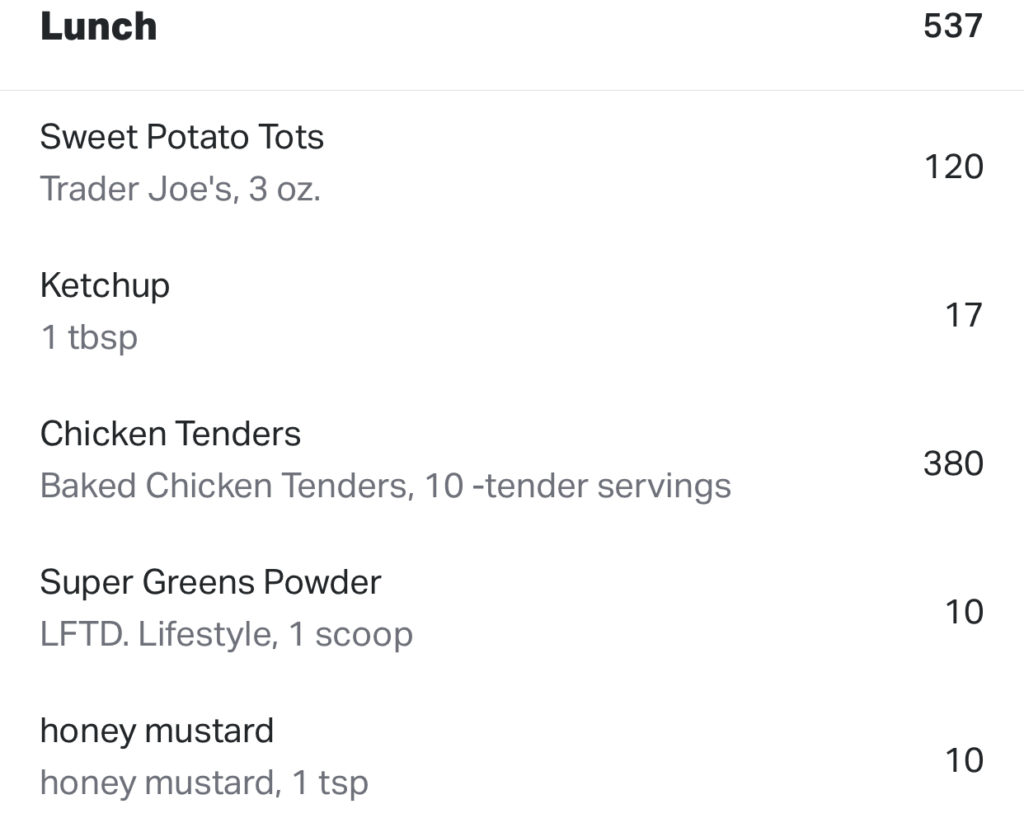Tap Trader Joe's, 3 oz. serving detail

pyautogui.click(x=180, y=189)
